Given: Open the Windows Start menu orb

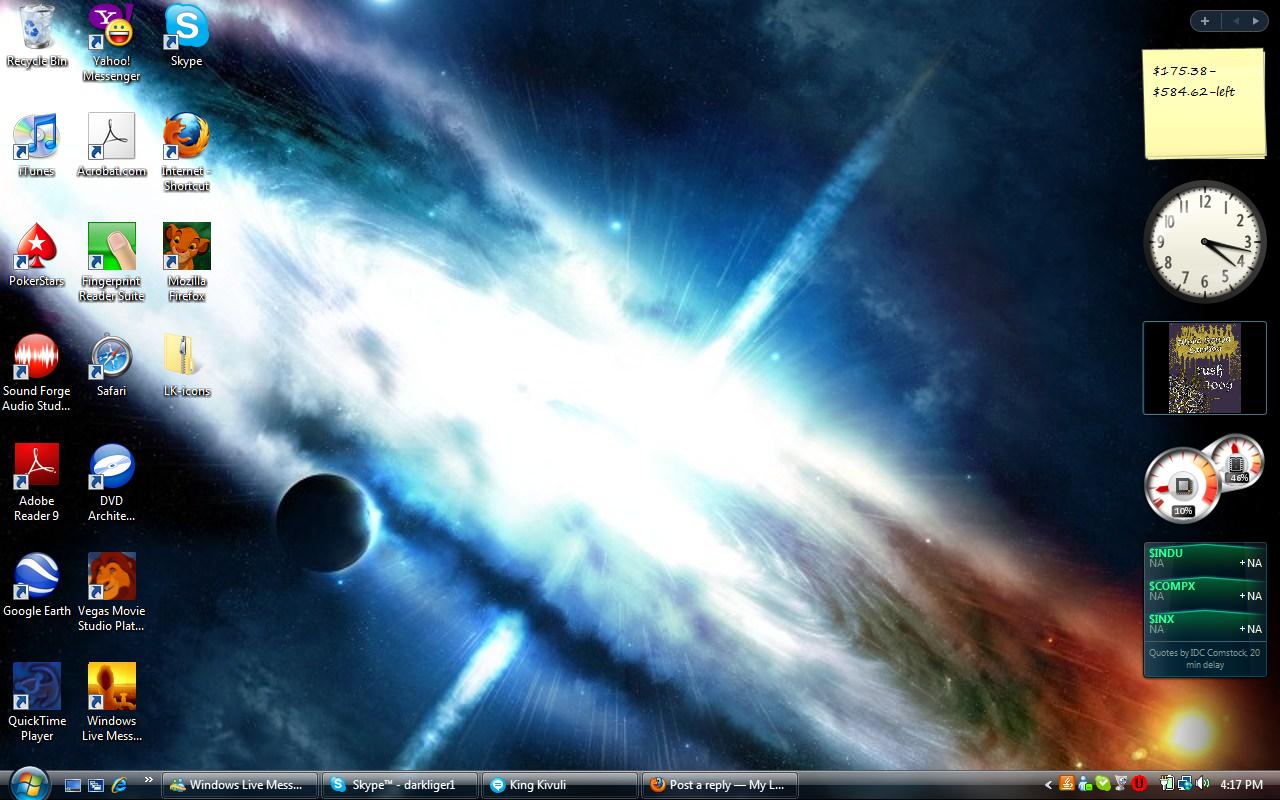Looking at the screenshot, I should click(28, 783).
